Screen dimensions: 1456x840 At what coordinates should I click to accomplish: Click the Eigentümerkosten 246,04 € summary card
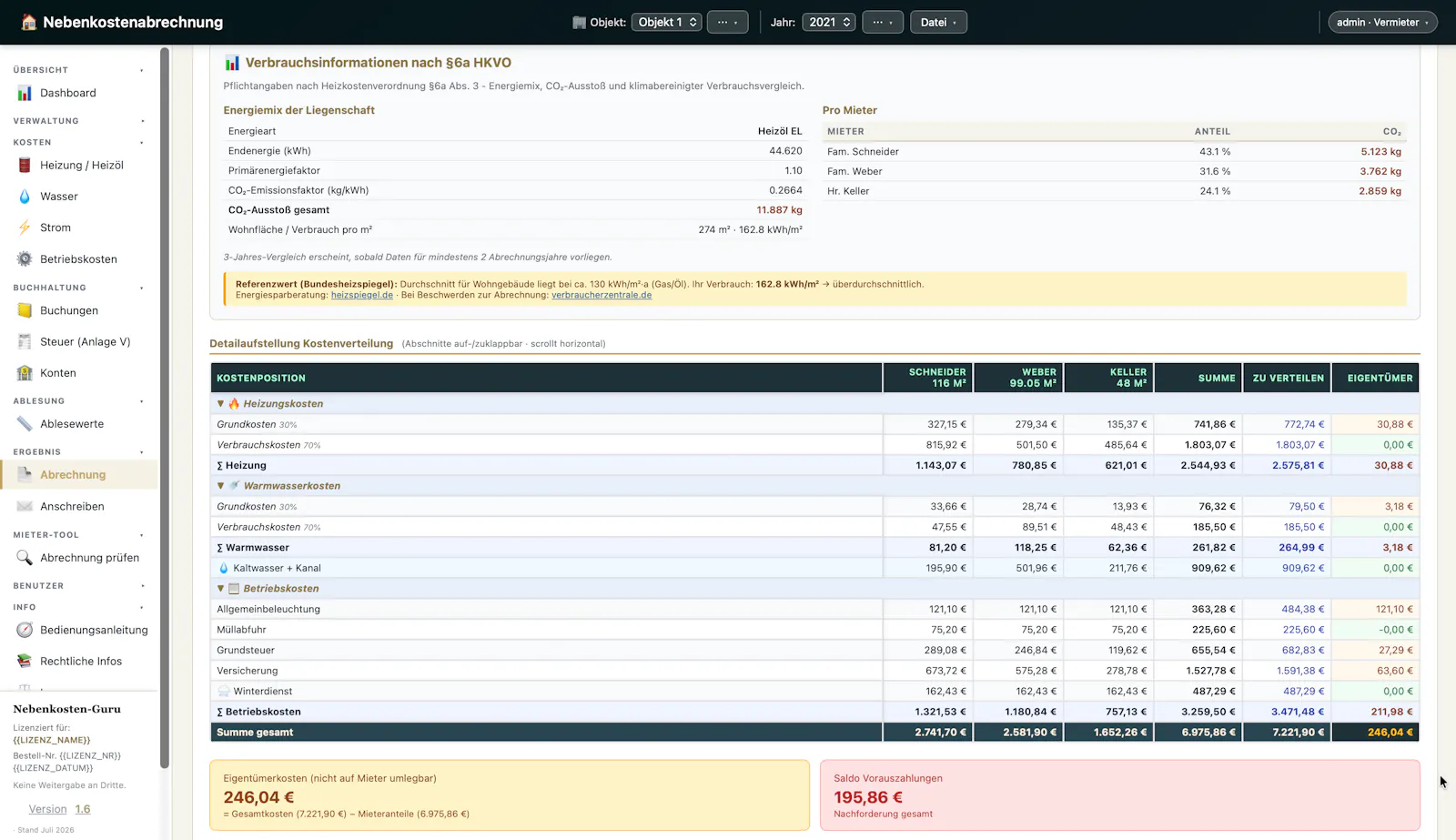(x=510, y=795)
